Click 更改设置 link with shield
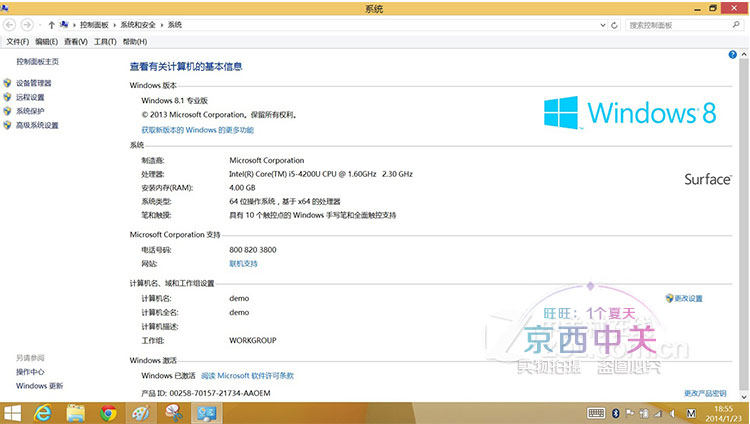The height and width of the screenshot is (424, 750). [x=684, y=299]
